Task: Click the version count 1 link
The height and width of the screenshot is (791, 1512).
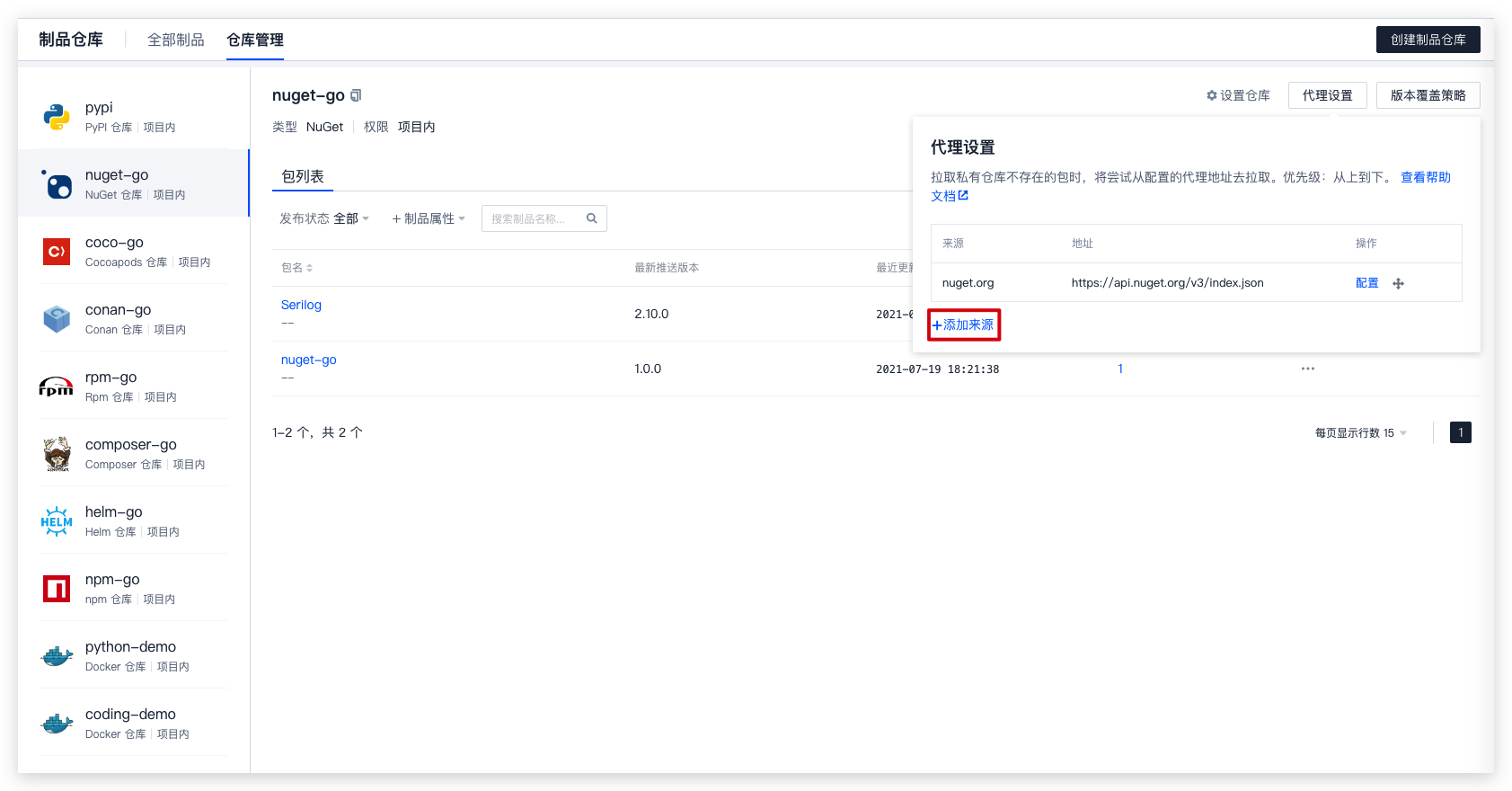Action: pos(1120,369)
